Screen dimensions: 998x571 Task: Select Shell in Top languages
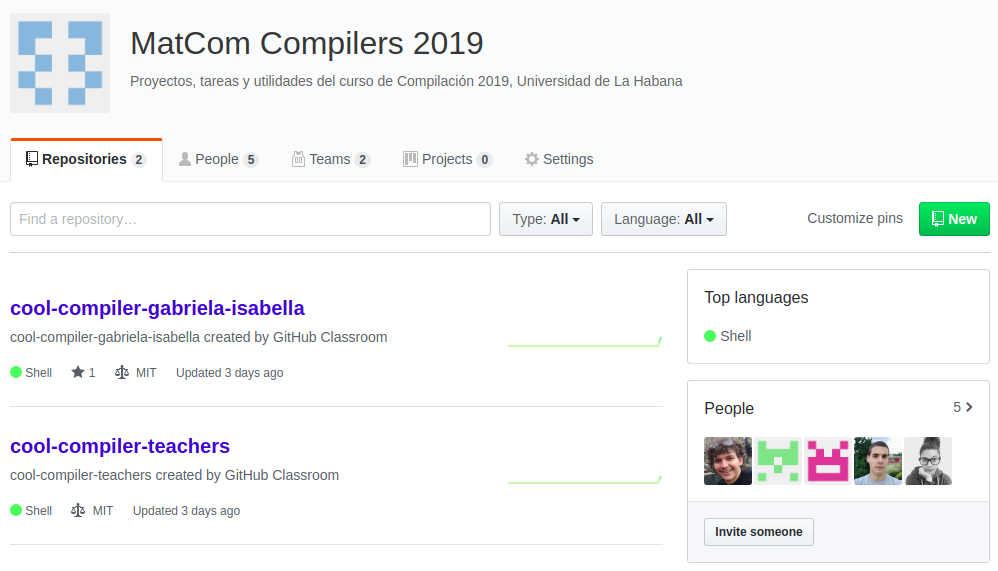(728, 336)
